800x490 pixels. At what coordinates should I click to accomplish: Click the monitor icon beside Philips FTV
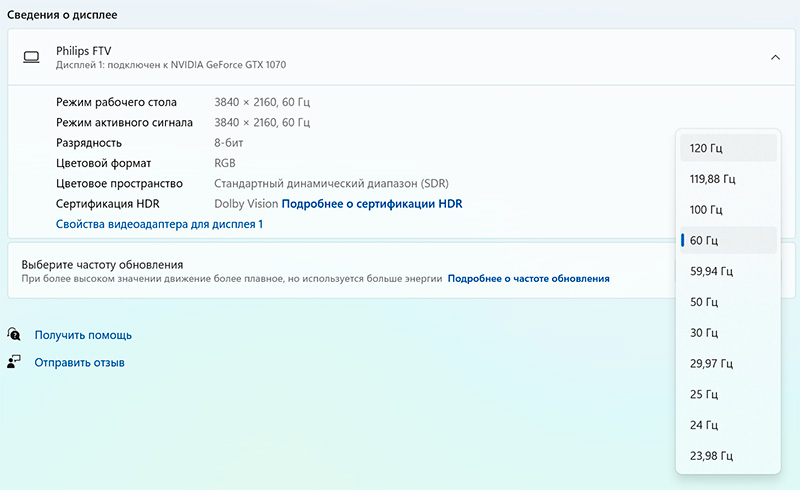pyautogui.click(x=31, y=57)
